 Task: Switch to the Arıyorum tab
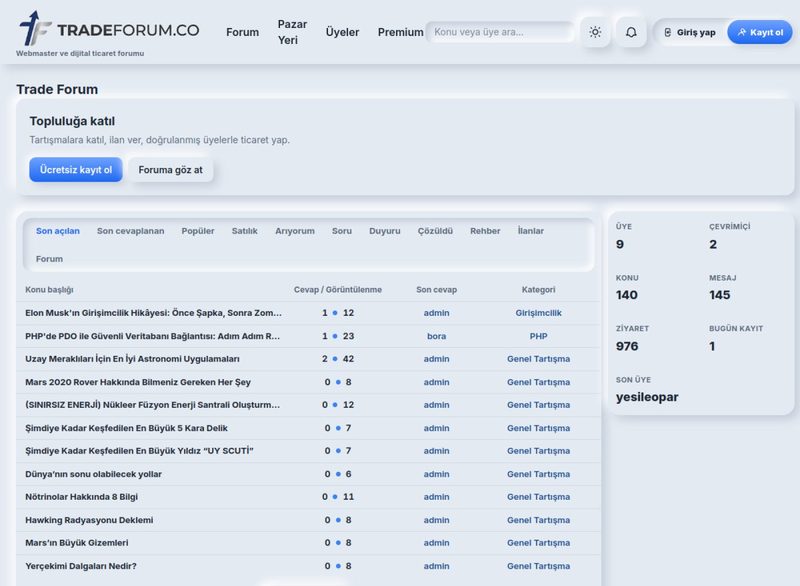coord(295,231)
